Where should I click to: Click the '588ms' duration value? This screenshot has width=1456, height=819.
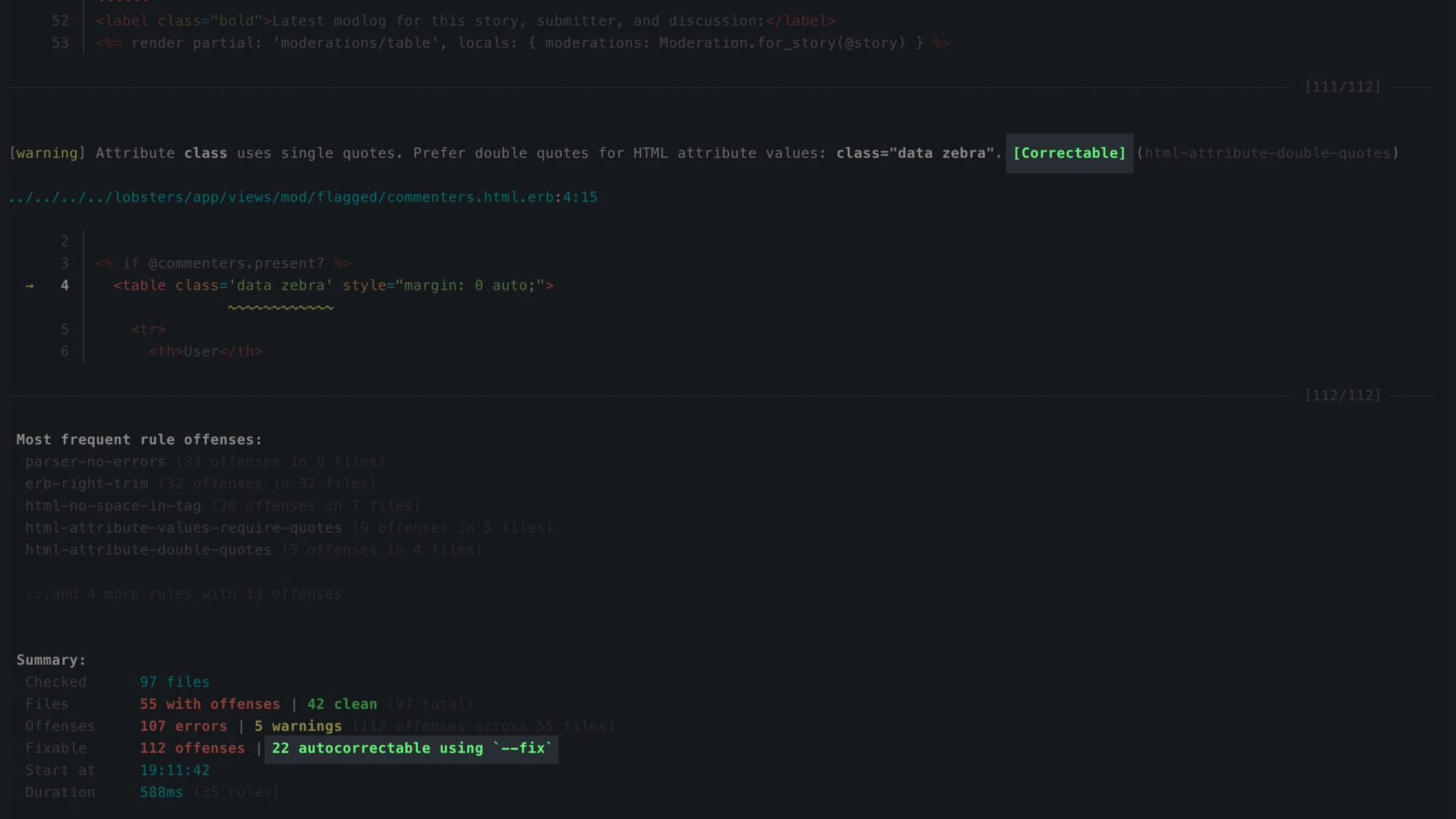click(161, 792)
